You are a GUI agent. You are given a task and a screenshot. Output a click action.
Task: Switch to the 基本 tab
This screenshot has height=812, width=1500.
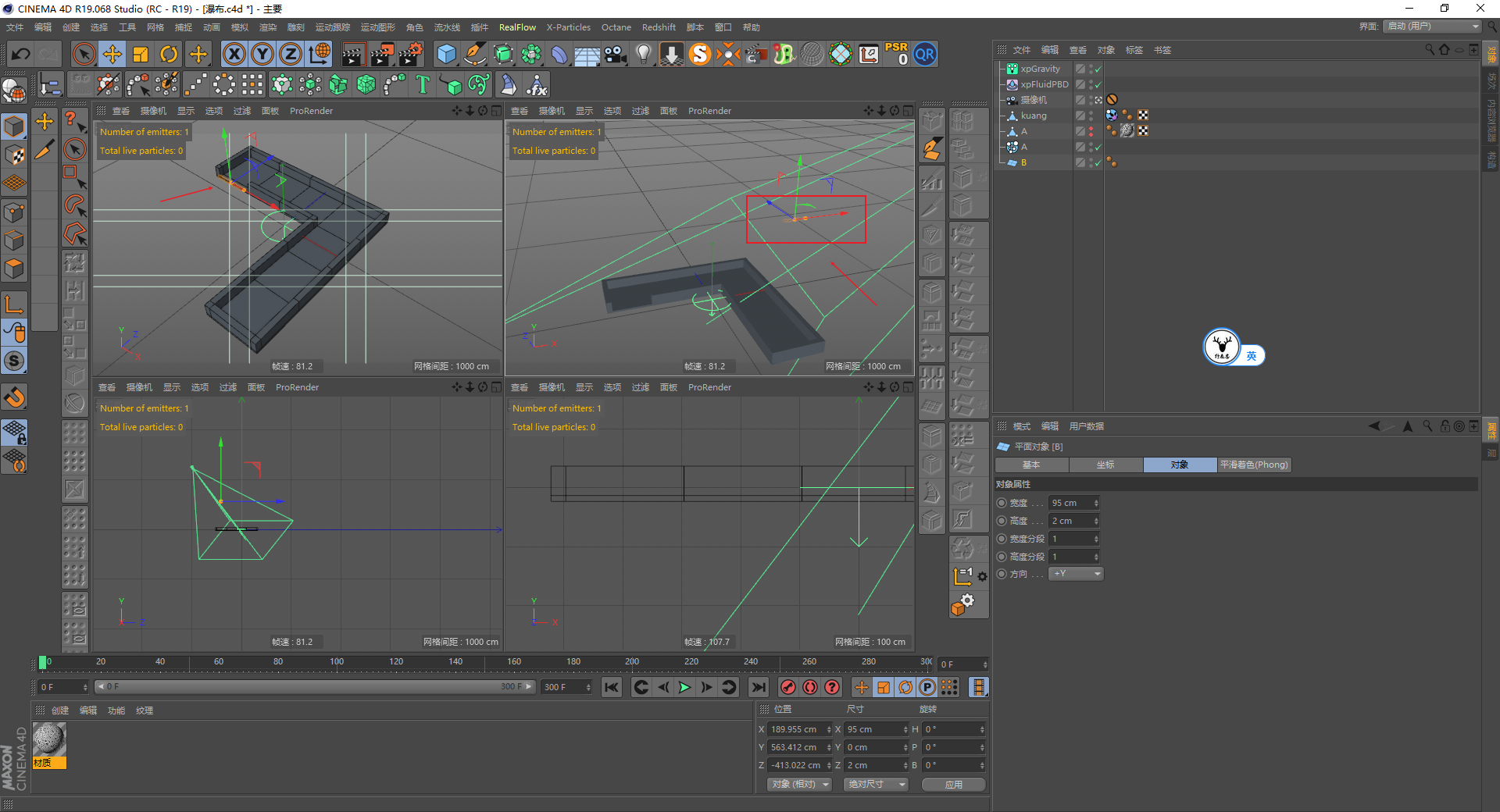(x=1031, y=465)
